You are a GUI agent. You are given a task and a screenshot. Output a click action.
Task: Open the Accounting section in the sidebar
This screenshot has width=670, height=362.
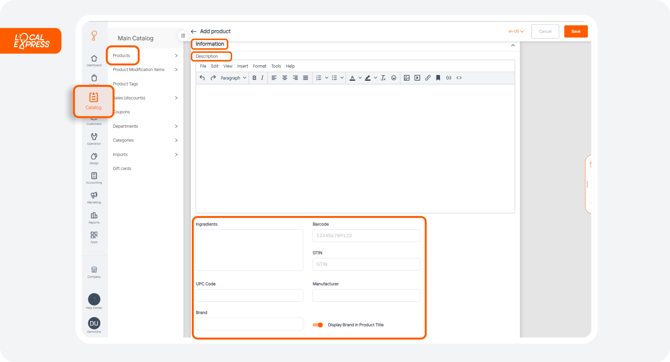click(94, 178)
